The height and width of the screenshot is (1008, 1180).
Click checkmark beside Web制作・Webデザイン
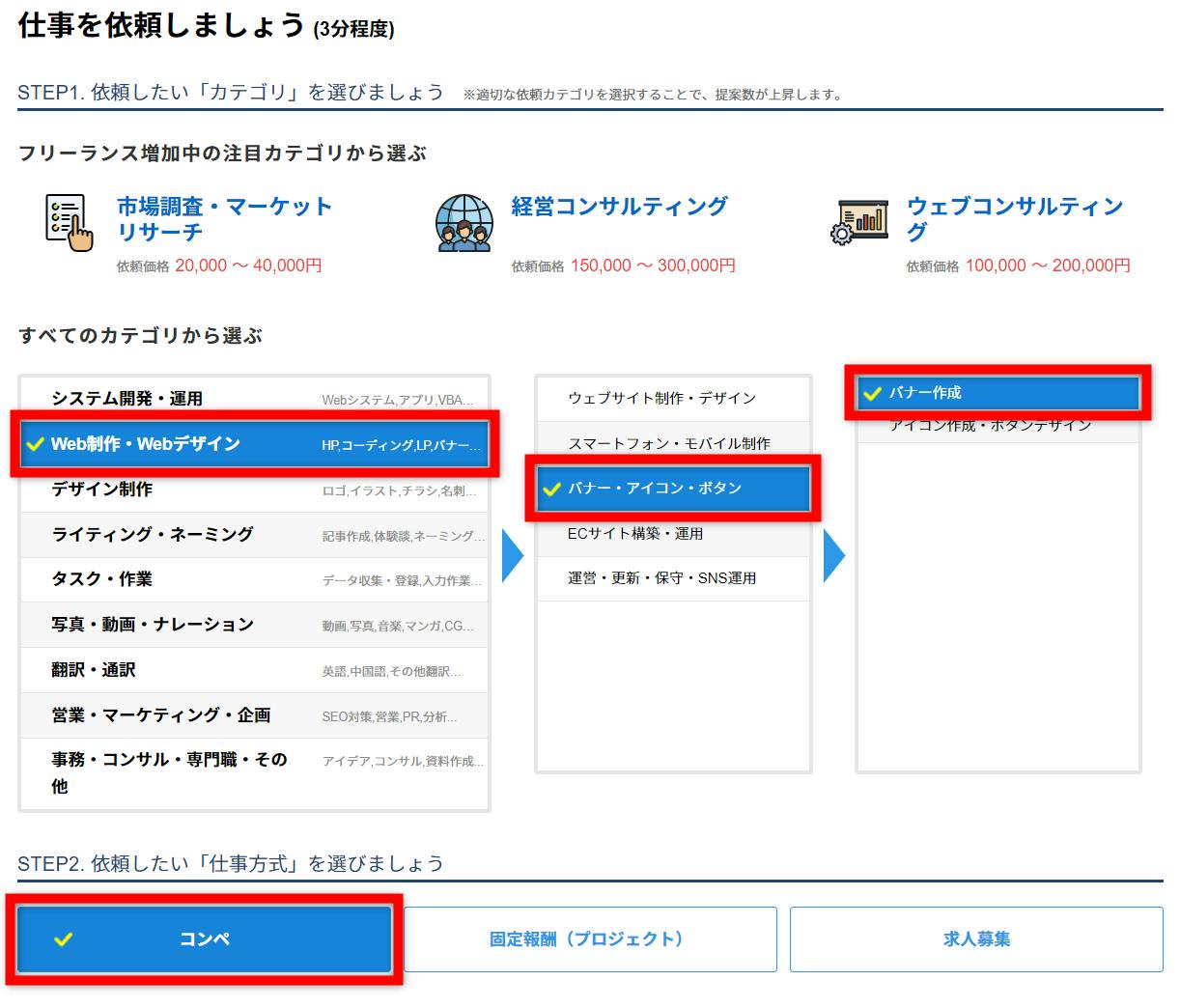(36, 444)
